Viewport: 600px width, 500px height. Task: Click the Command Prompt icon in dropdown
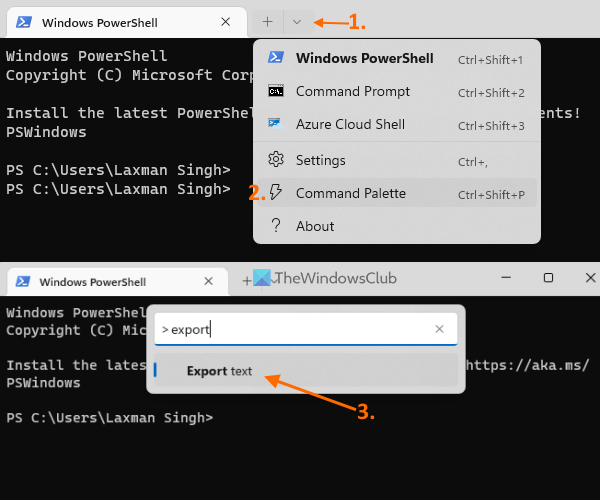(276, 91)
